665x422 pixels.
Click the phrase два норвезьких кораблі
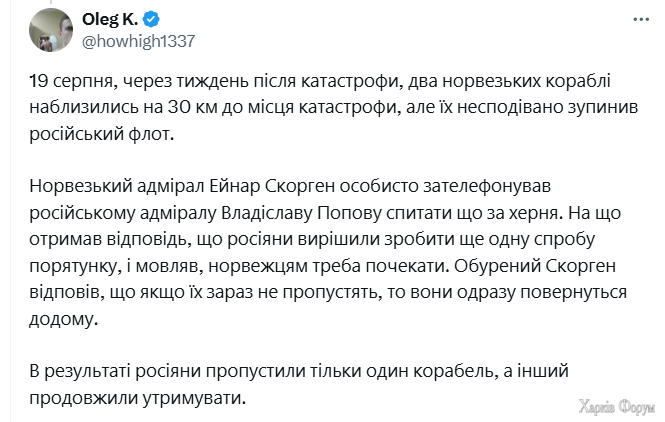click(x=509, y=81)
